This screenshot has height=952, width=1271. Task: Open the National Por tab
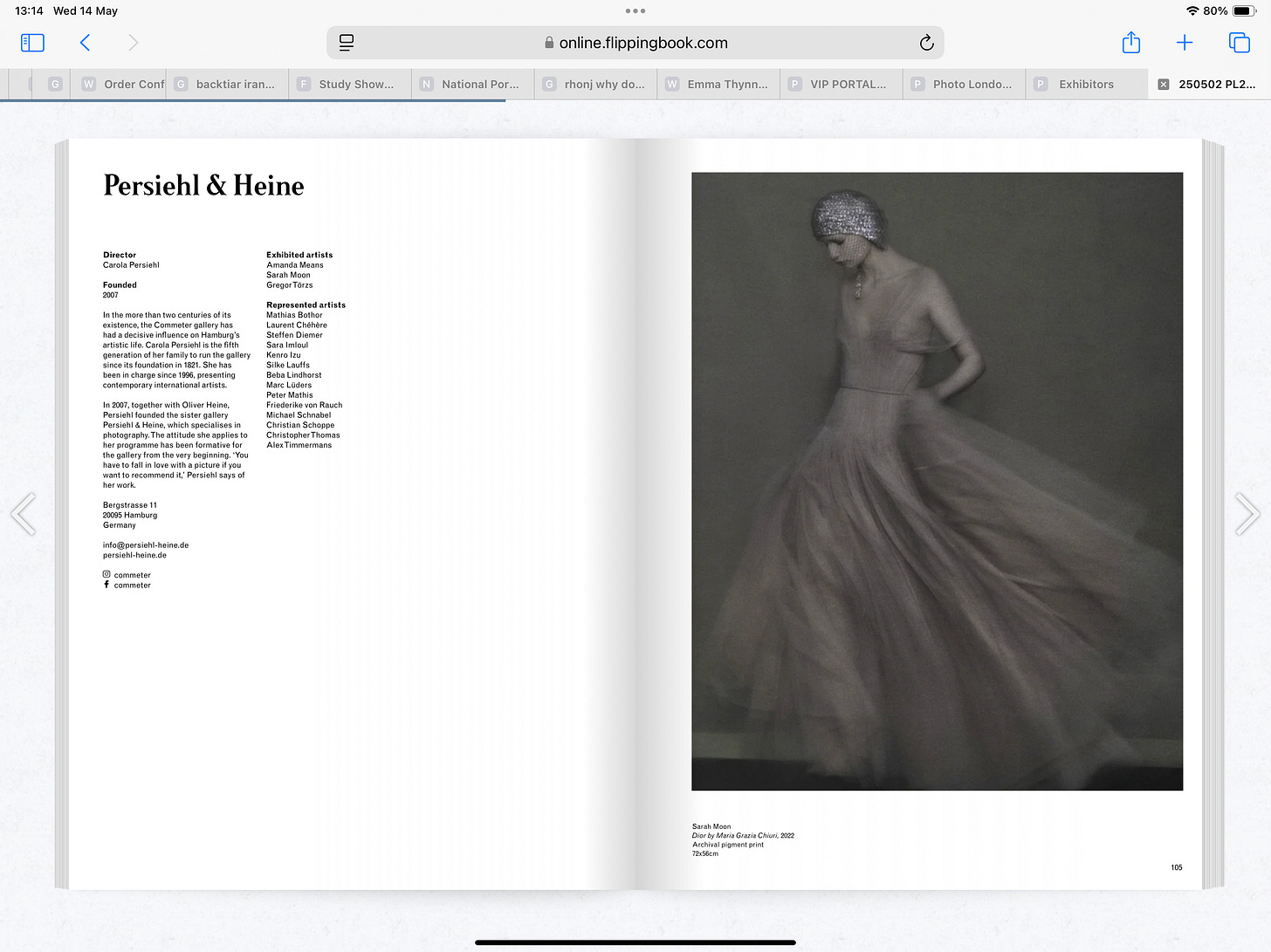coord(472,85)
